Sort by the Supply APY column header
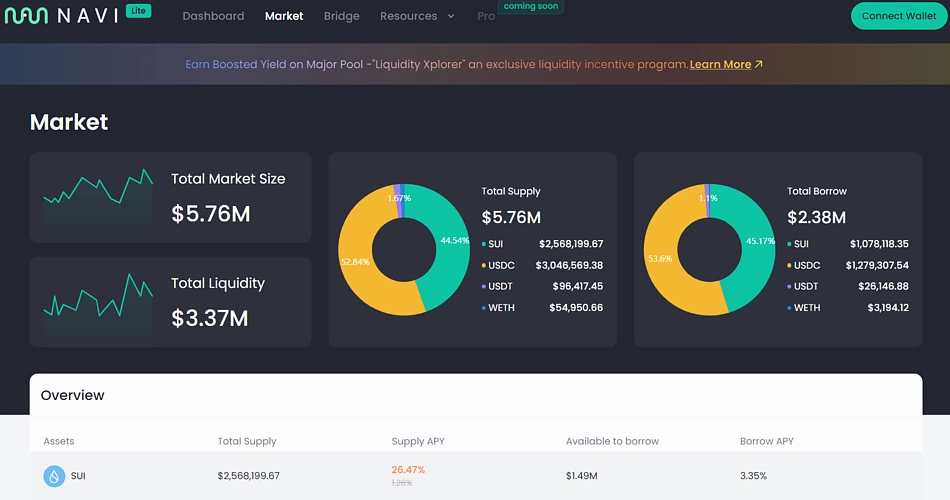The width and height of the screenshot is (950, 500). pyautogui.click(x=418, y=441)
